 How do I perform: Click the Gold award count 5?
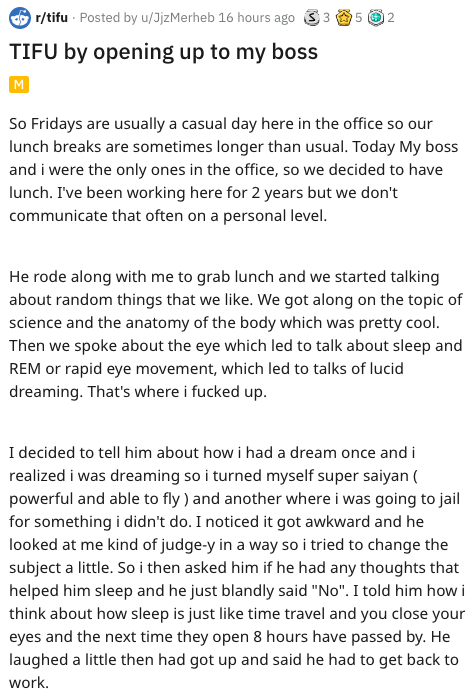click(x=359, y=18)
